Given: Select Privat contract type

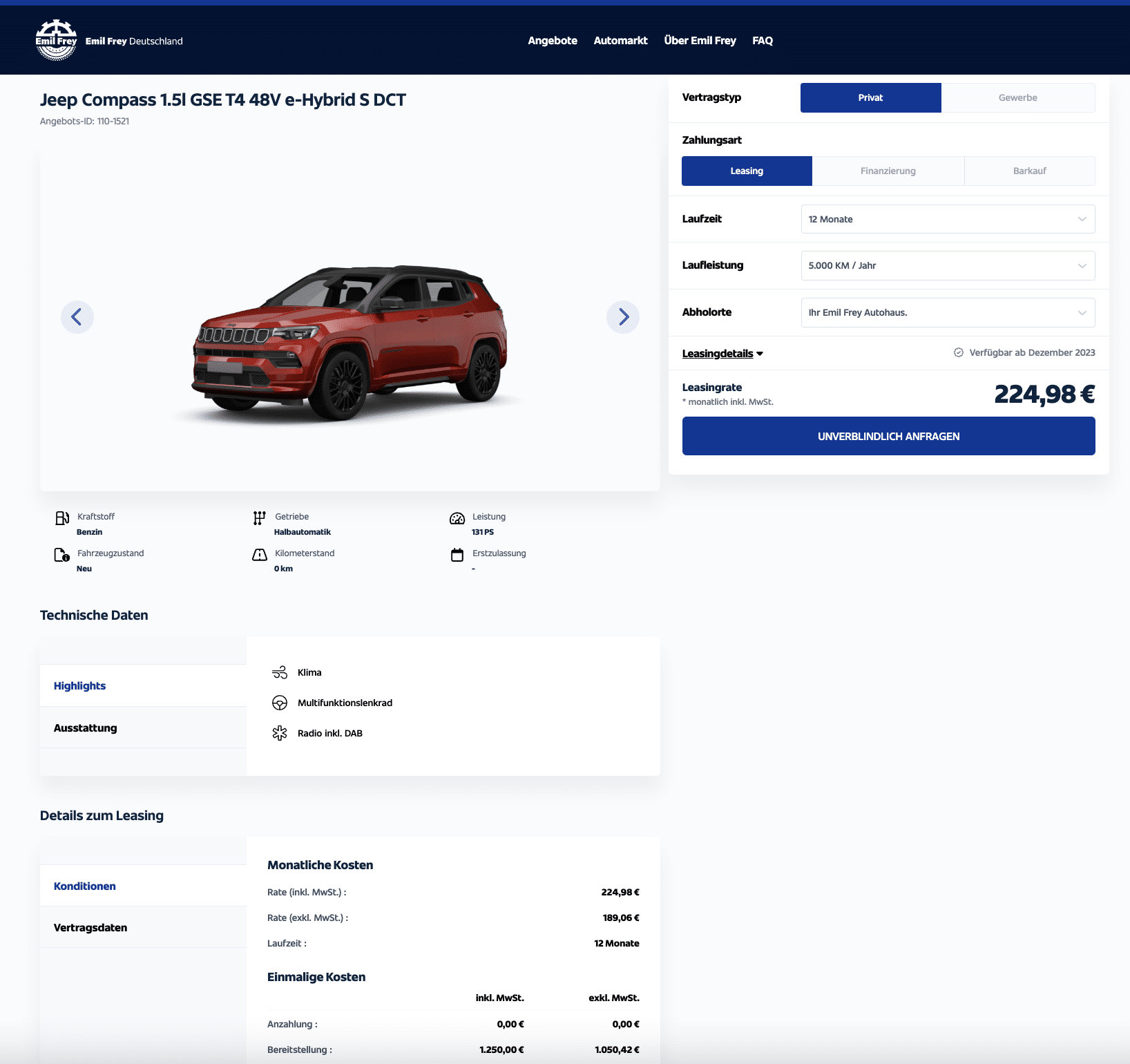Looking at the screenshot, I should pyautogui.click(x=870, y=97).
